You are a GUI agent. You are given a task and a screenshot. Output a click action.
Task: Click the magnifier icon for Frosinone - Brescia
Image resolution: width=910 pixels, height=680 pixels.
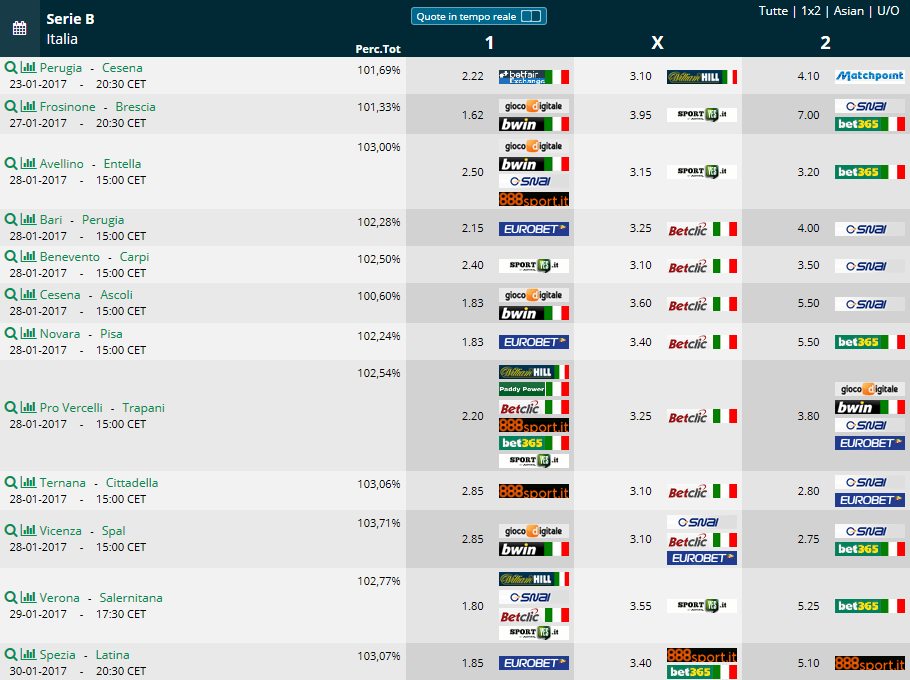(x=10, y=106)
